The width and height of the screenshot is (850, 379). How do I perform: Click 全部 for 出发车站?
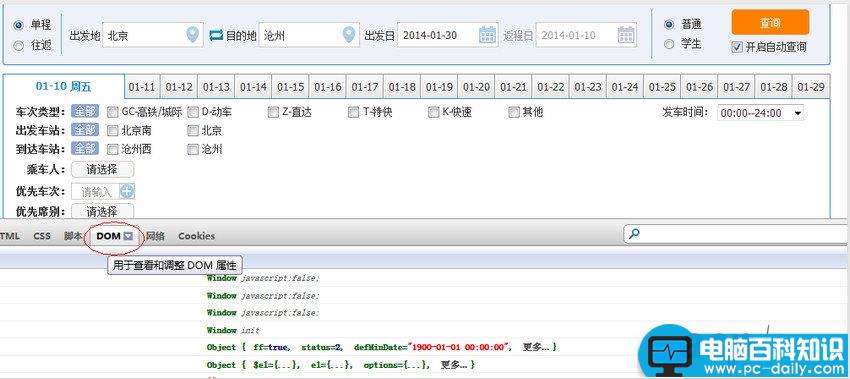coord(85,131)
